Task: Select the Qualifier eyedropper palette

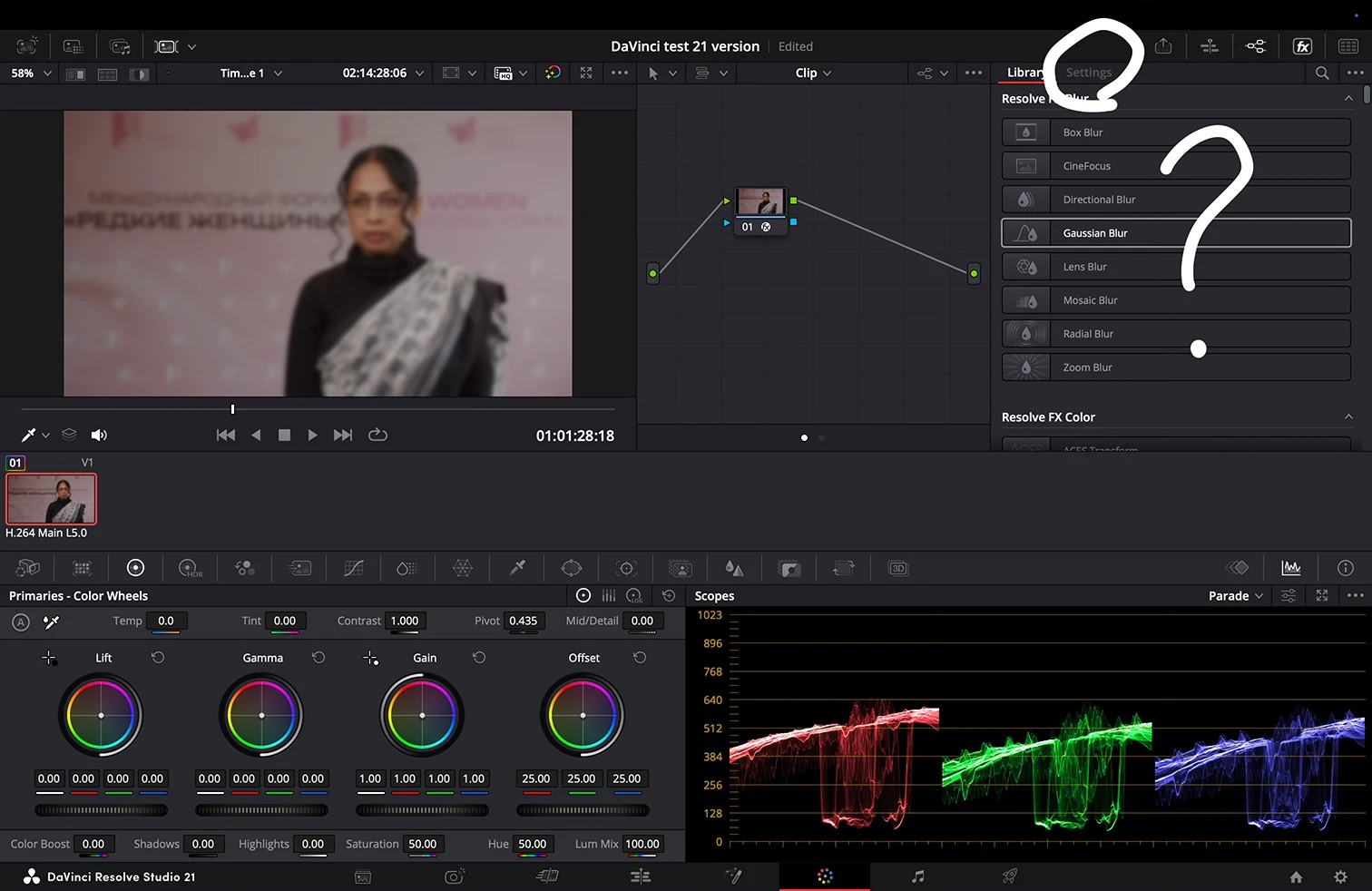Action: 517,568
